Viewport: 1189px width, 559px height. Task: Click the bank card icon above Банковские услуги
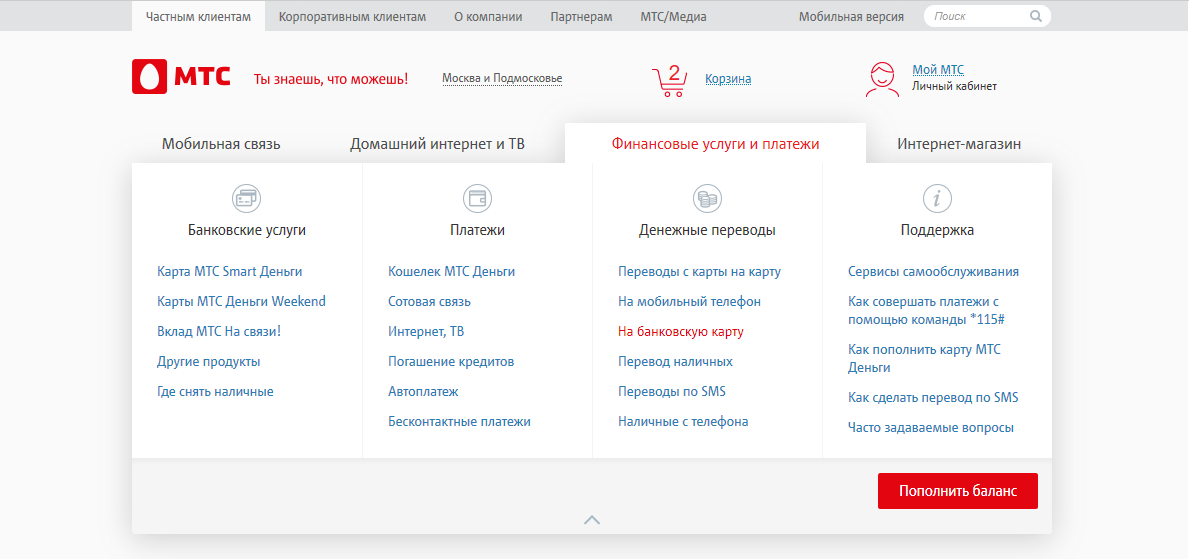point(246,199)
